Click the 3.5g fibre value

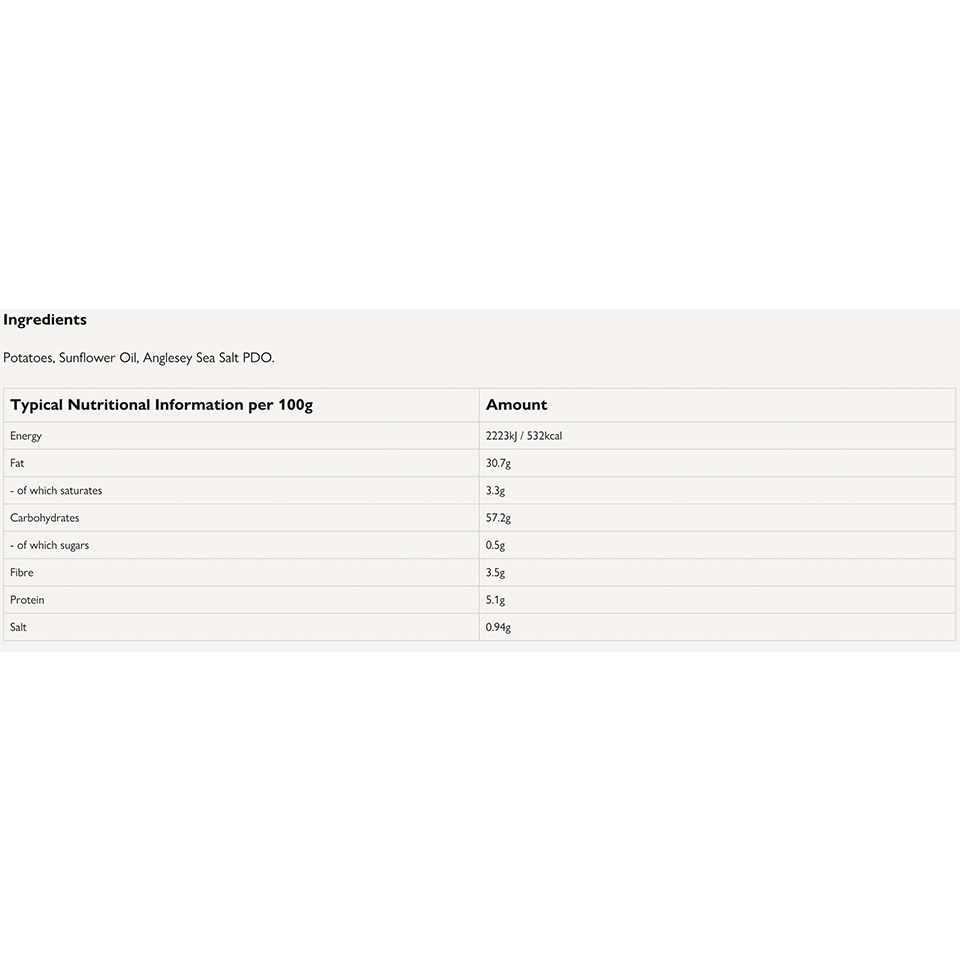point(495,573)
